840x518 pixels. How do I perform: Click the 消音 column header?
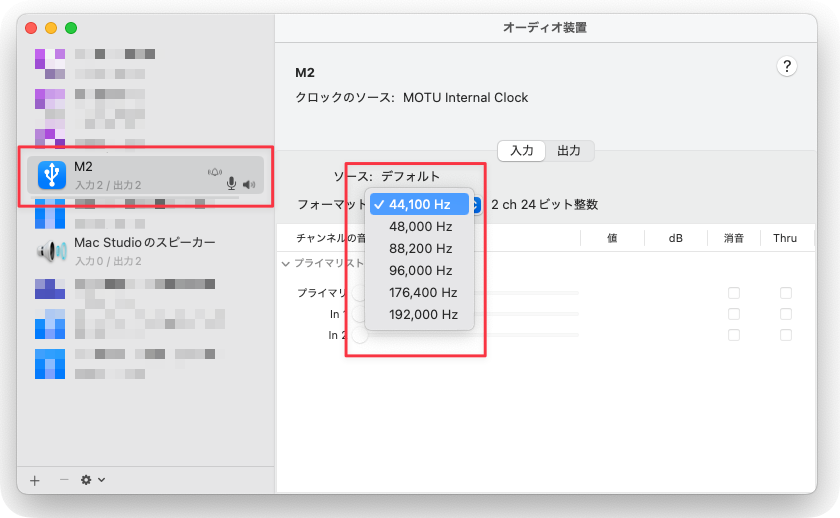(x=734, y=238)
